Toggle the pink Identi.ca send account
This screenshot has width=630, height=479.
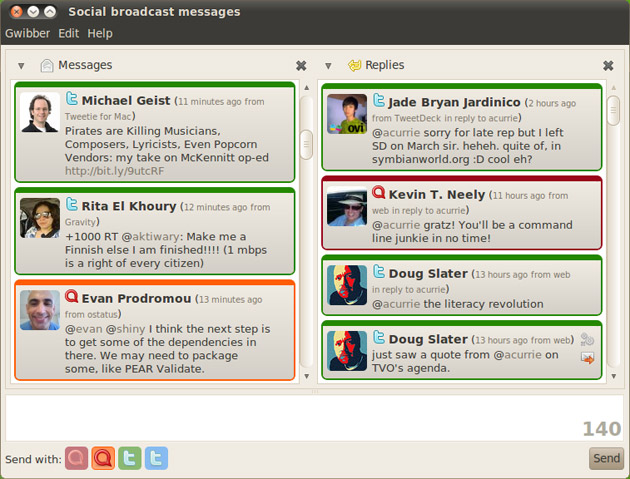tap(76, 458)
